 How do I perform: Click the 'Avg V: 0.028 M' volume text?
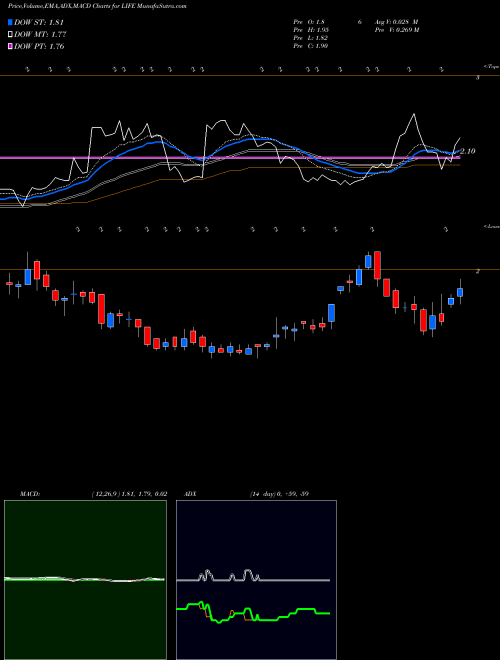[396, 22]
